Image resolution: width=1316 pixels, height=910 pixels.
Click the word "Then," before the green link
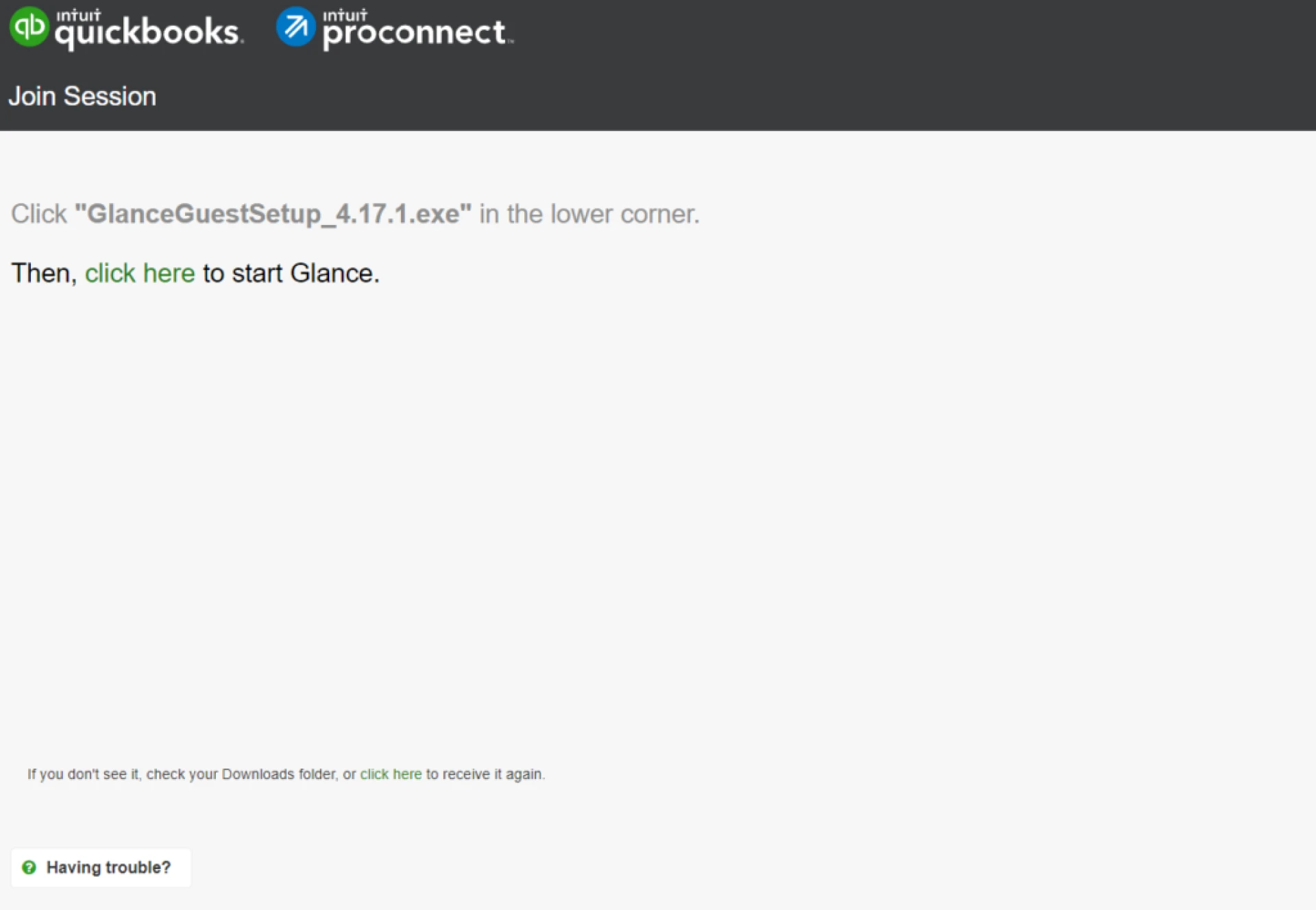pyautogui.click(x=44, y=273)
